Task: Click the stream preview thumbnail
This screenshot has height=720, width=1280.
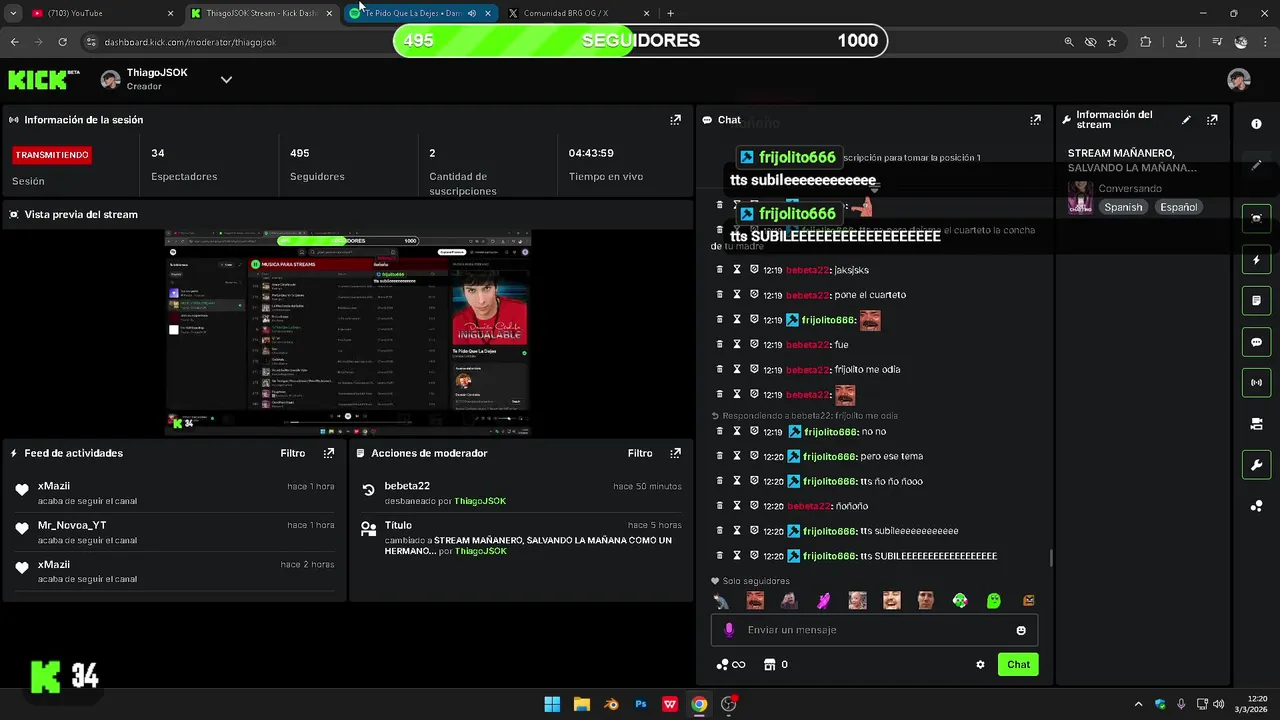Action: (347, 333)
